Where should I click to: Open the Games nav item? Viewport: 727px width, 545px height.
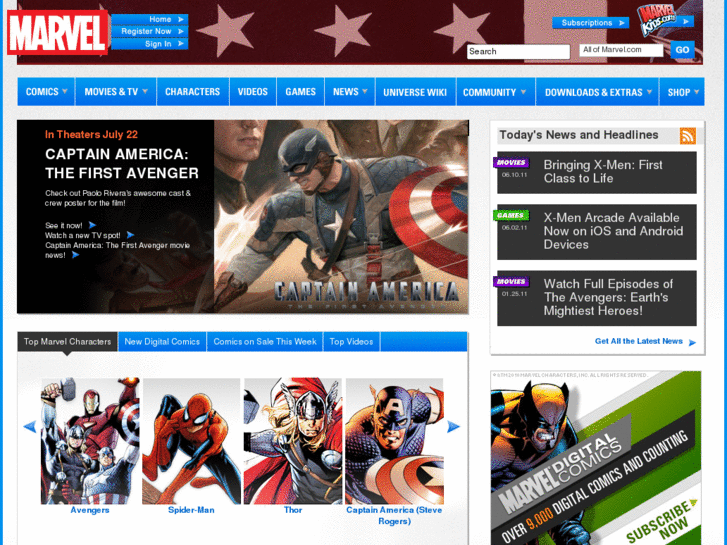click(x=300, y=92)
